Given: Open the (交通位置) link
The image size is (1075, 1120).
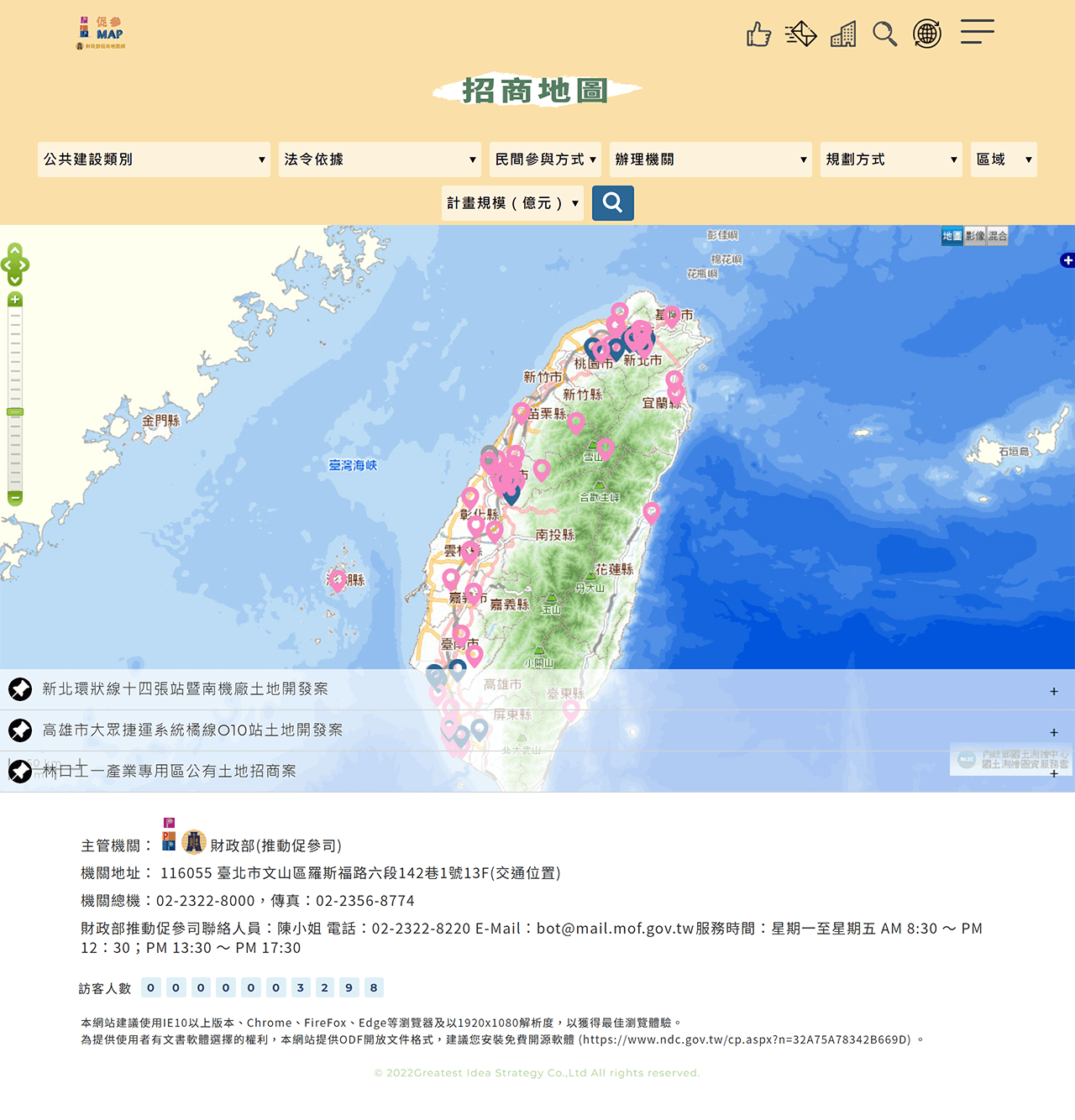Looking at the screenshot, I should tap(525, 874).
